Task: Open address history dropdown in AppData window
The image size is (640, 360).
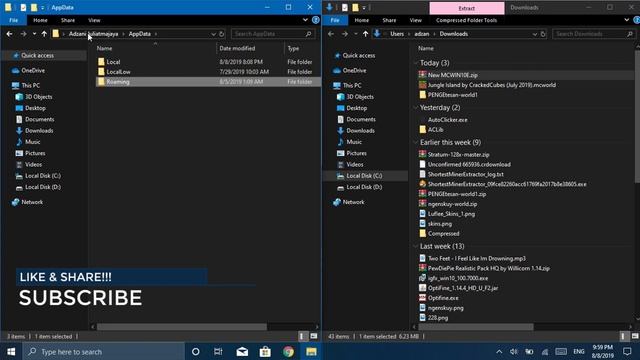Action: click(213, 34)
